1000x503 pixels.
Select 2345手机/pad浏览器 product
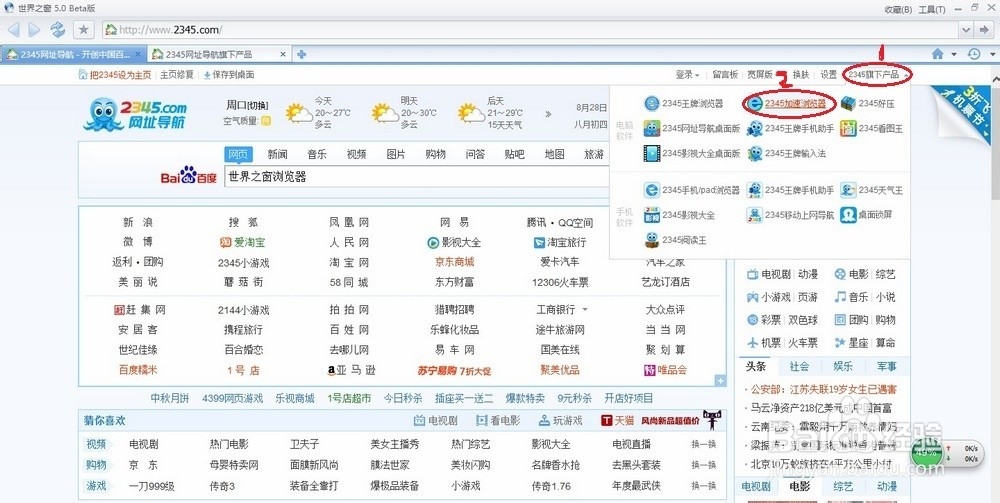pyautogui.click(x=692, y=190)
